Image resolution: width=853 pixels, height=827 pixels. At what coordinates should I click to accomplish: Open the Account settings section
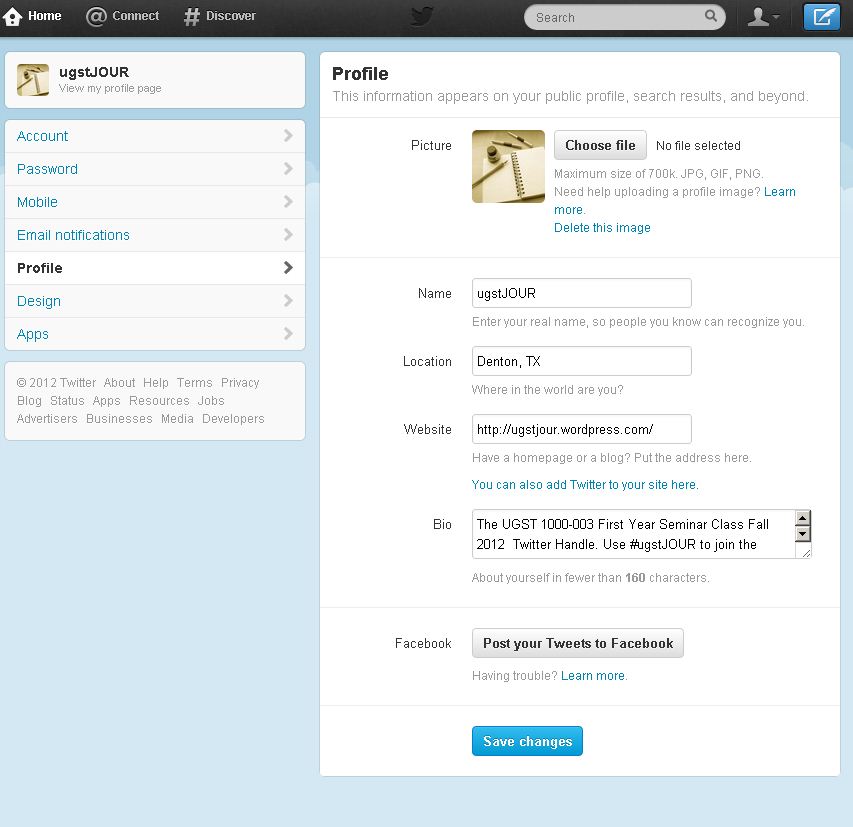point(154,136)
